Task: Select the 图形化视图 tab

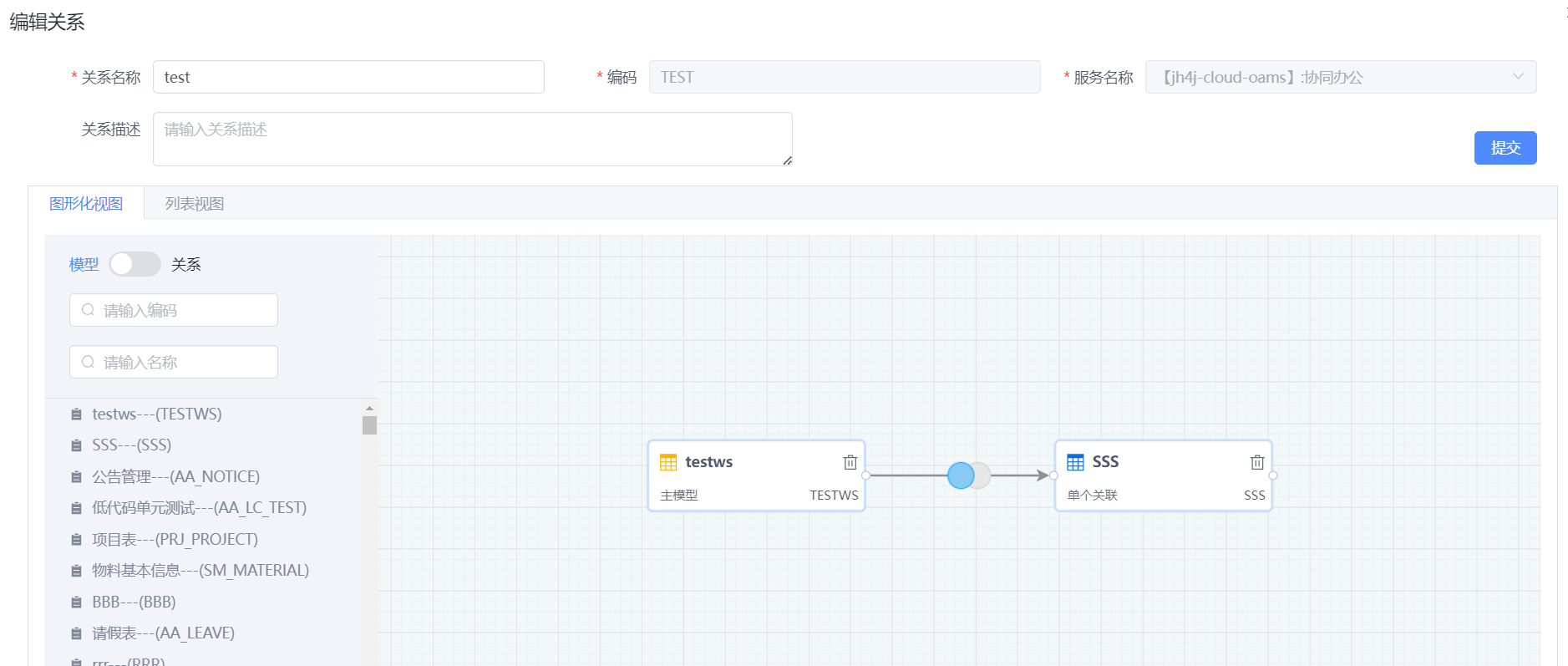Action: click(x=86, y=204)
